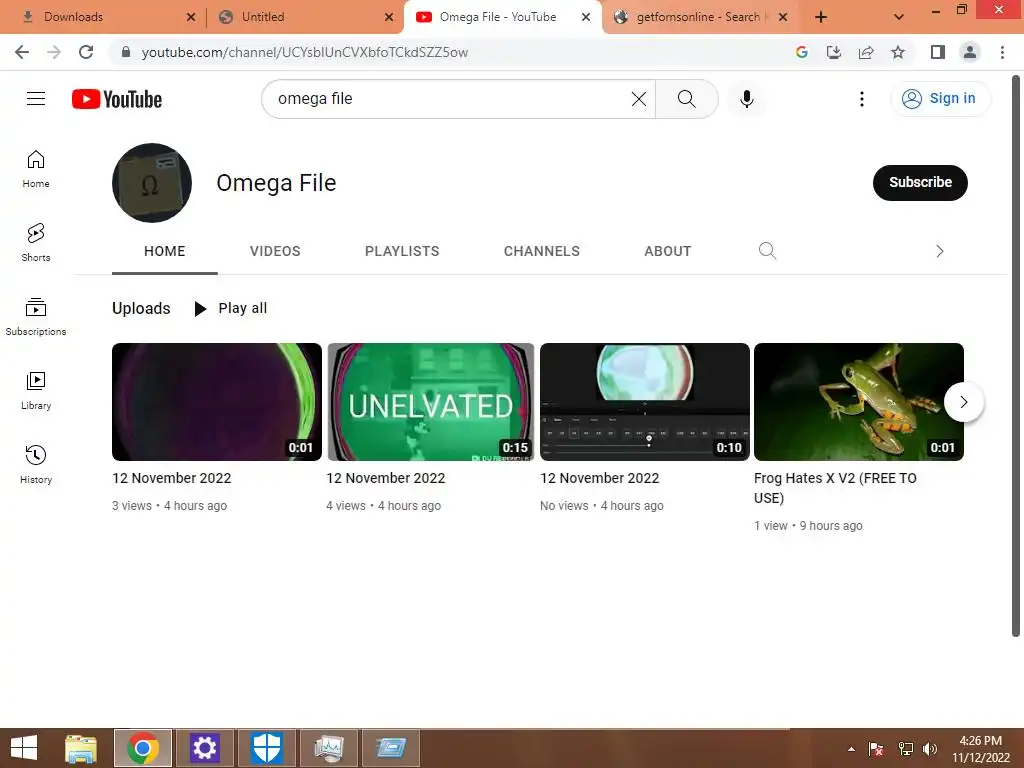
Task: Open the 0:10 editor video thumbnail
Action: (x=645, y=402)
